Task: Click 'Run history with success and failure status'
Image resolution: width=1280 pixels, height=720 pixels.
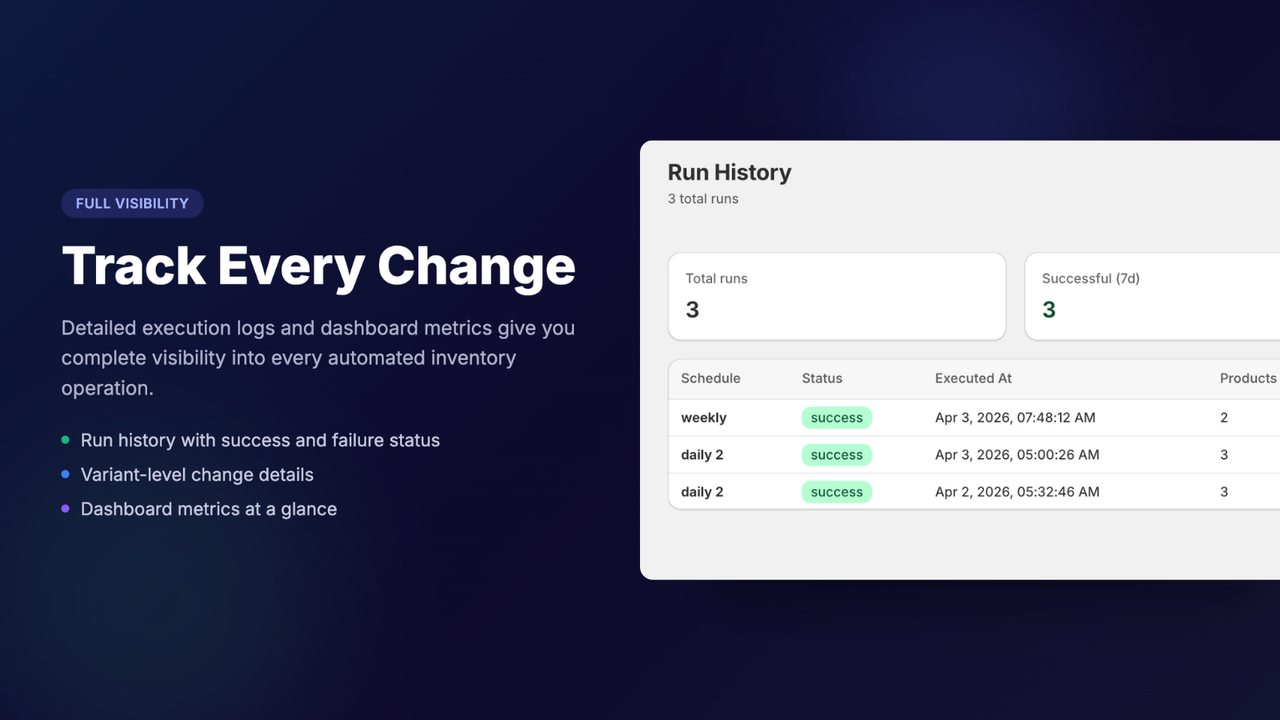Action: coord(260,440)
